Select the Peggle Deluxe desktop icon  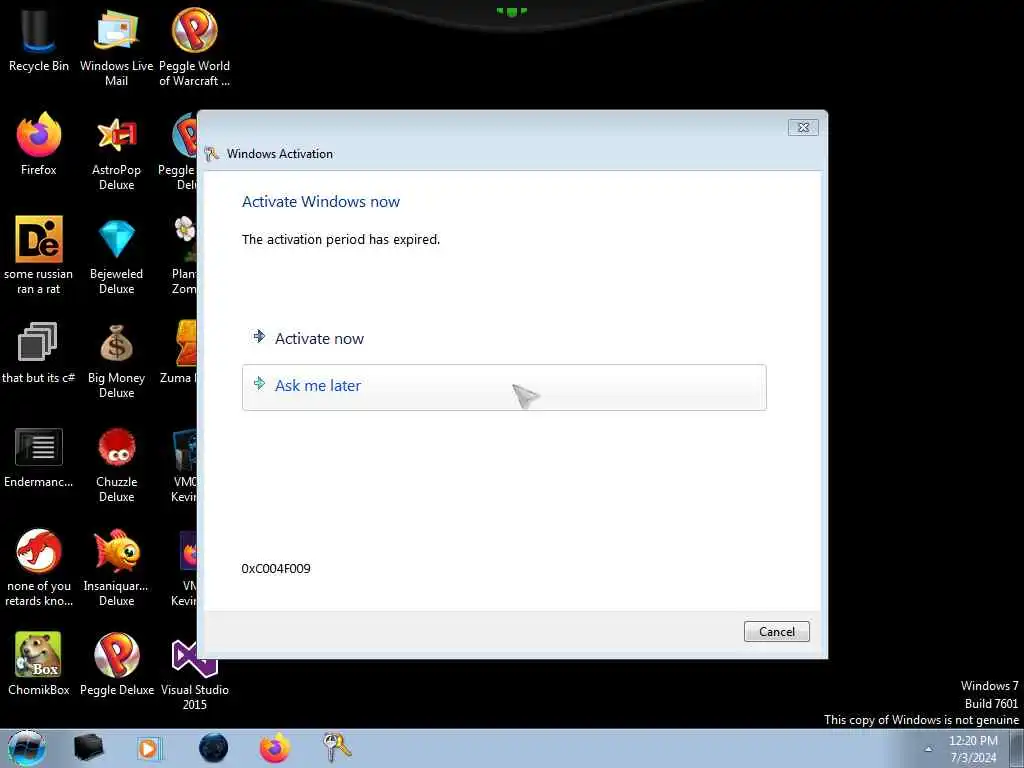[116, 663]
